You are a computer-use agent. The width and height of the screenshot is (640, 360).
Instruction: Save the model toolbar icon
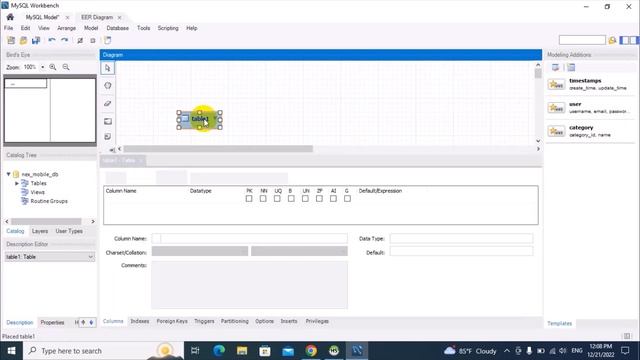coord(36,40)
